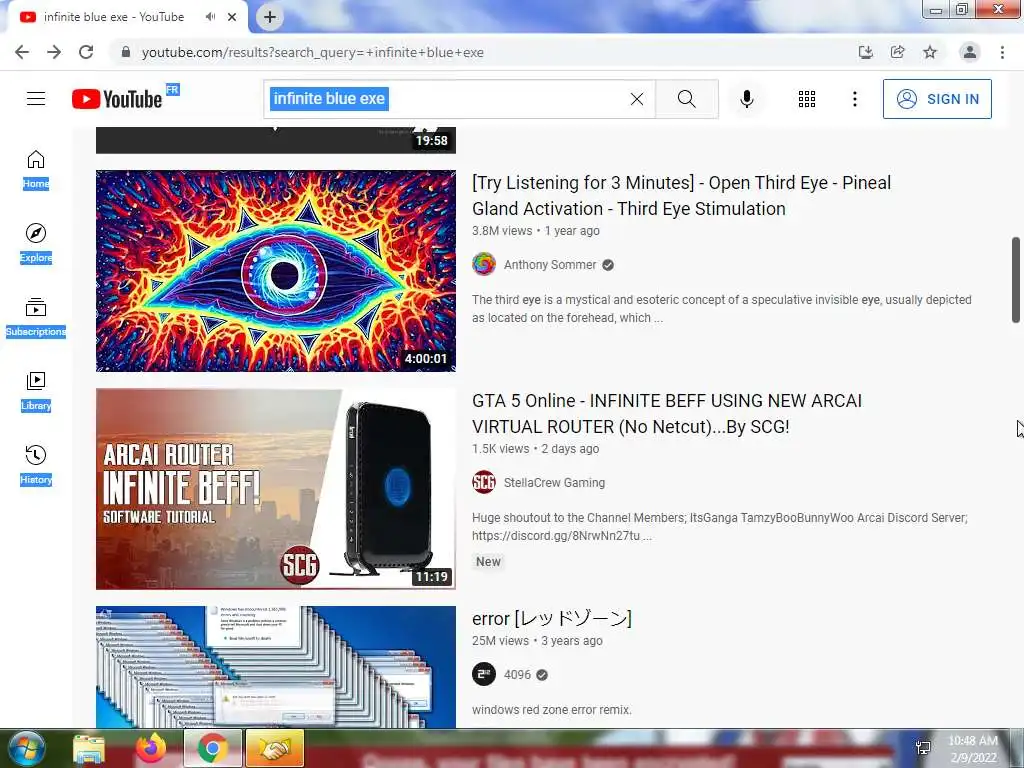The width and height of the screenshot is (1024, 768).
Task: Click the YouTube logo
Action: (118, 99)
